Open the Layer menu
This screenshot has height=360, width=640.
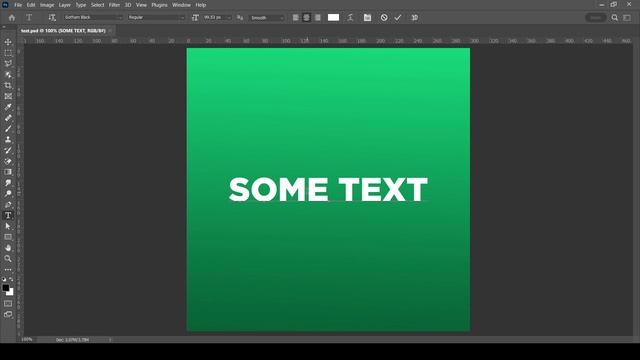coord(65,5)
